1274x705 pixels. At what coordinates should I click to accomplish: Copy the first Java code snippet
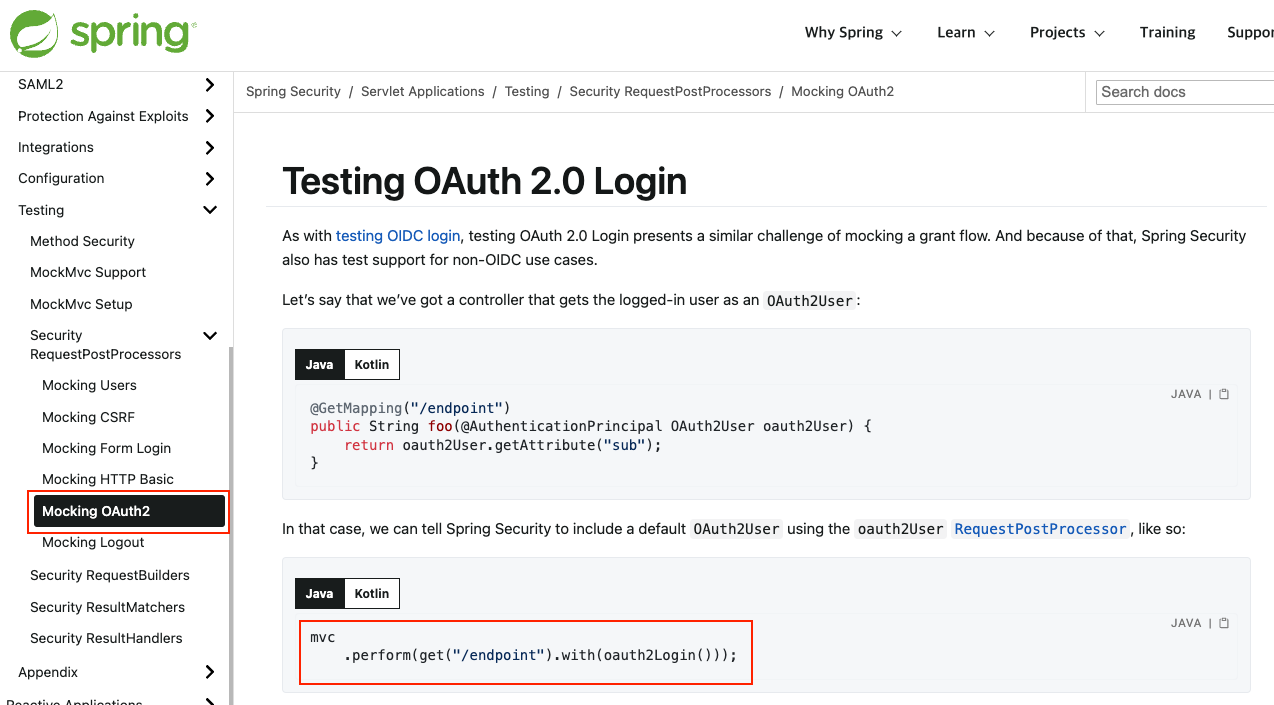click(x=1224, y=394)
